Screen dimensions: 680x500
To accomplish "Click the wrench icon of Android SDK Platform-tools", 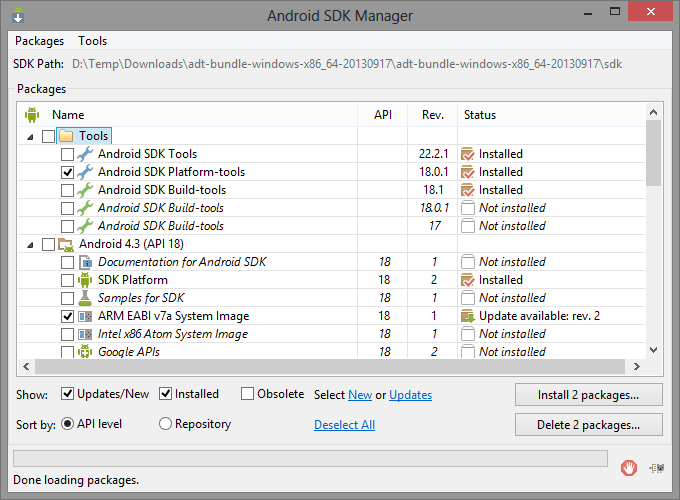I will click(85, 172).
